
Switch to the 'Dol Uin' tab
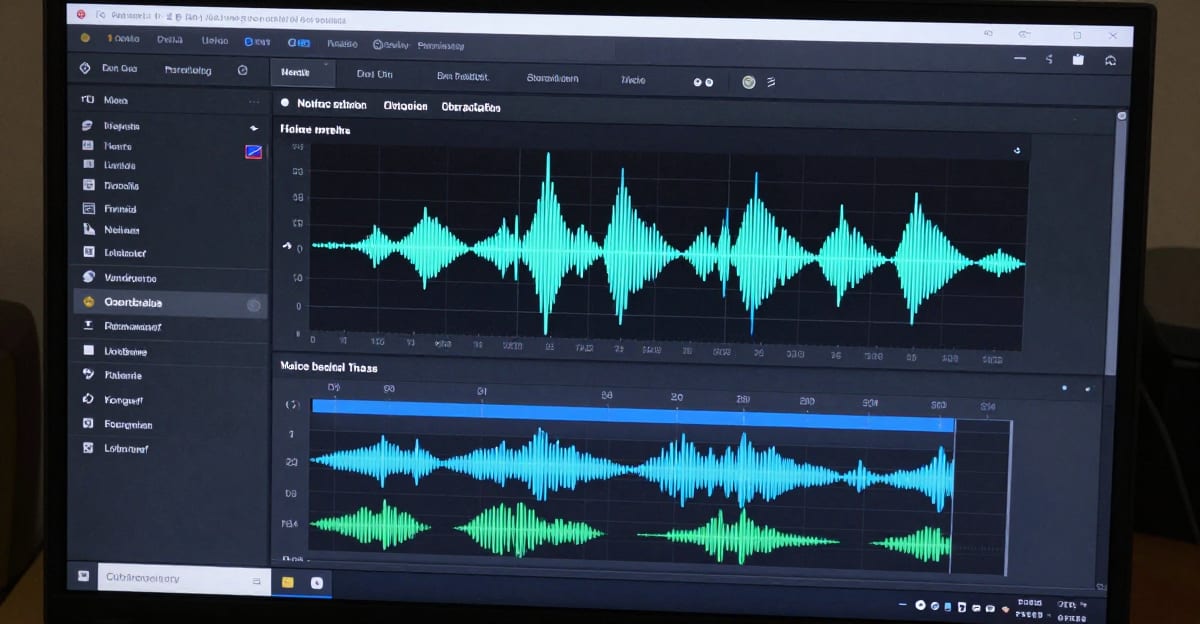click(x=375, y=74)
